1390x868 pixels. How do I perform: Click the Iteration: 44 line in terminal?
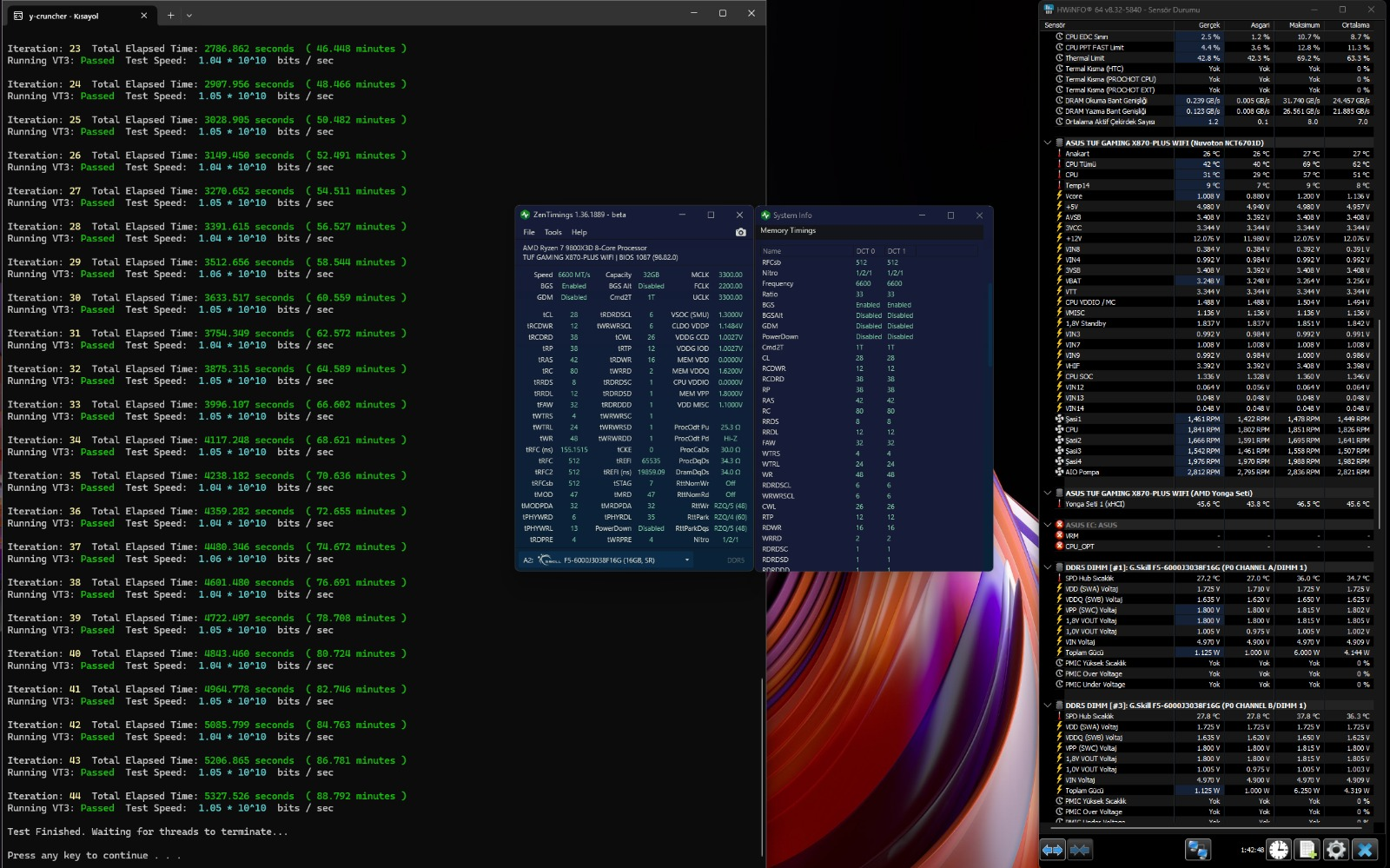(207, 796)
